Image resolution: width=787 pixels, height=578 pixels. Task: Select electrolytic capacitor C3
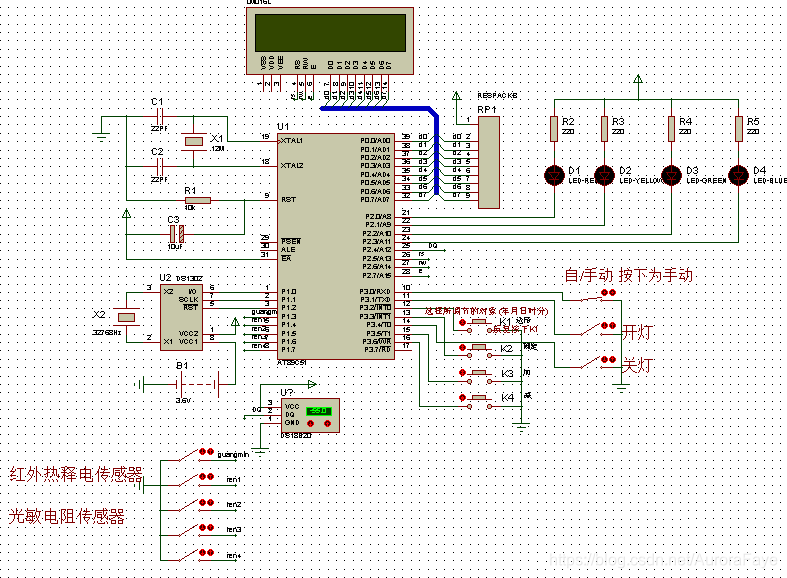pos(176,234)
